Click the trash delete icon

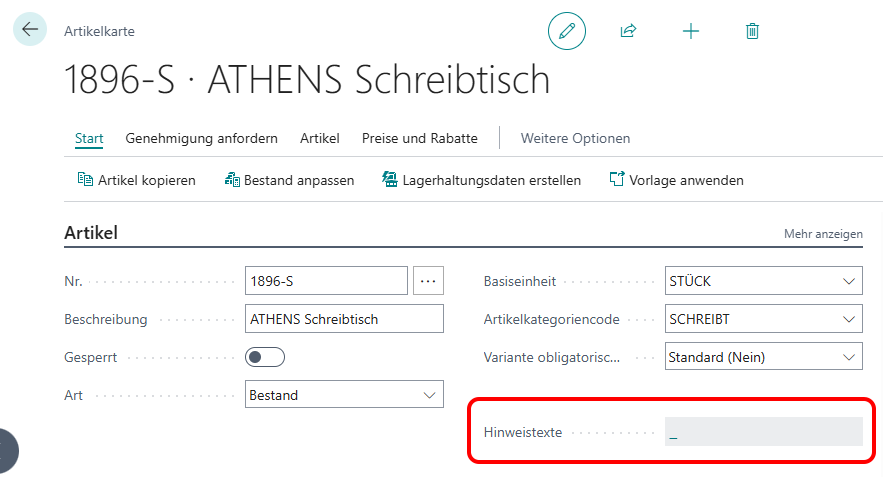tap(753, 31)
